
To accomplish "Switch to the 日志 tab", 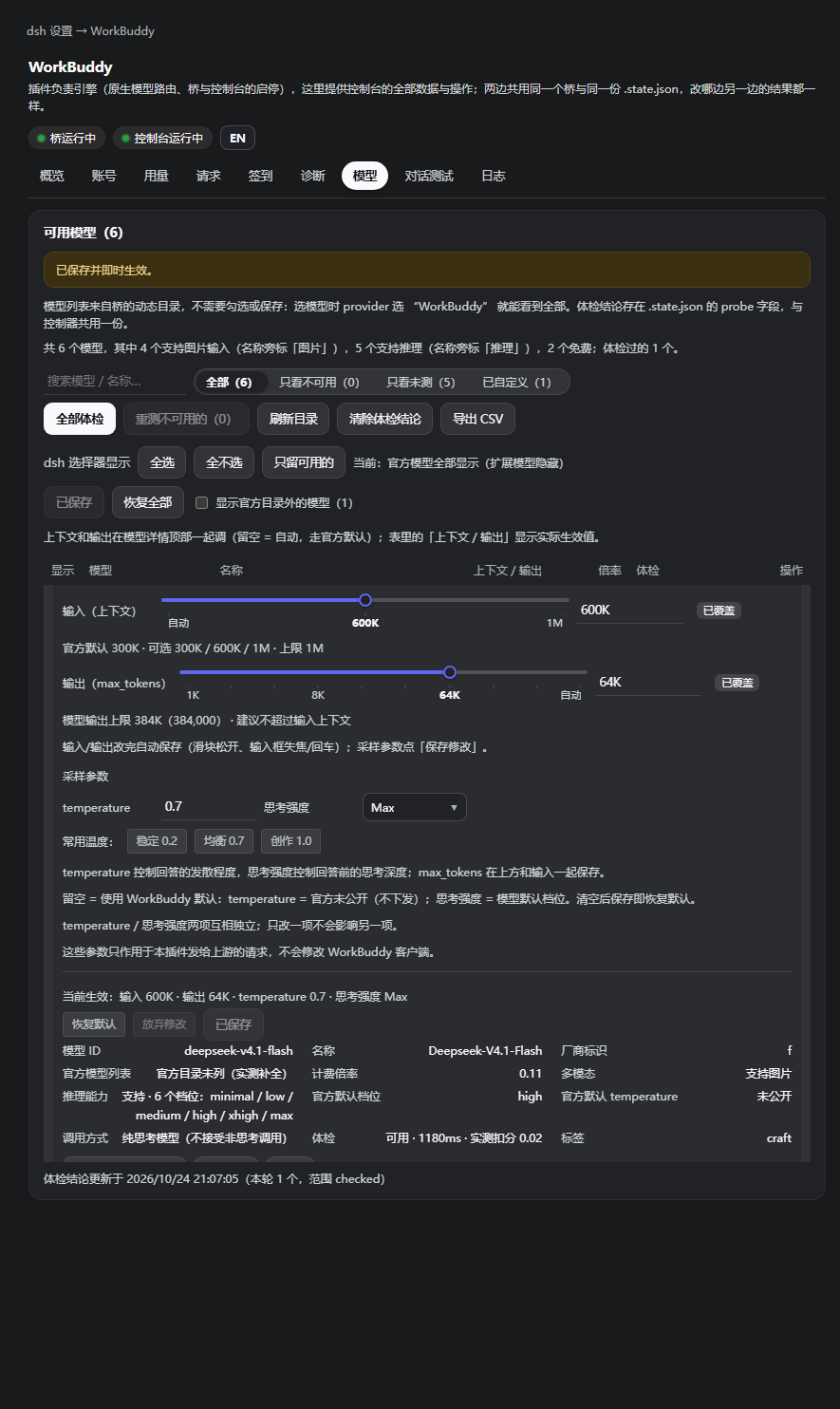I will tap(494, 176).
